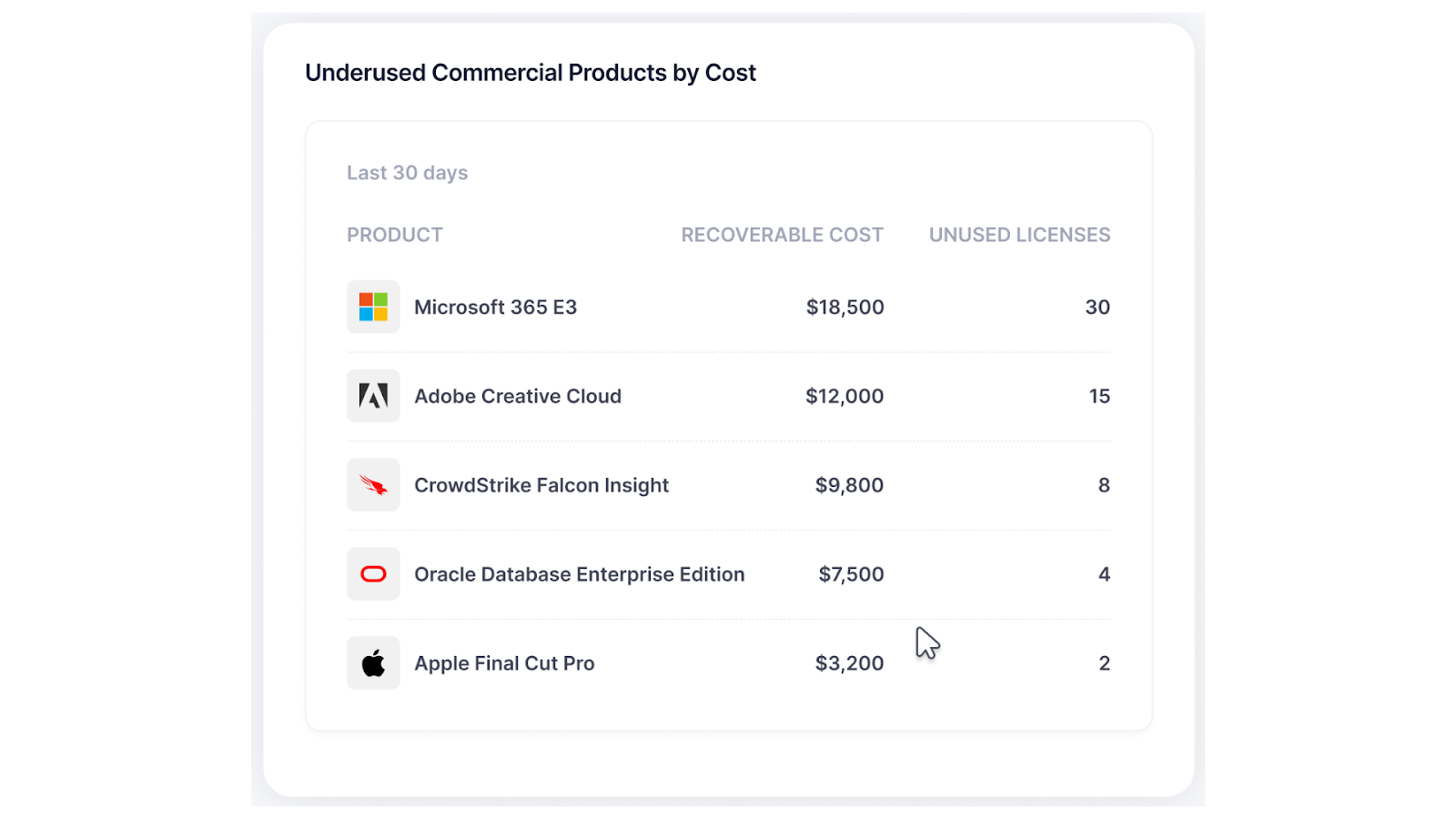Click the $9,800 cost for CrowdStrike
Image resolution: width=1456 pixels, height=819 pixels.
pos(848,486)
